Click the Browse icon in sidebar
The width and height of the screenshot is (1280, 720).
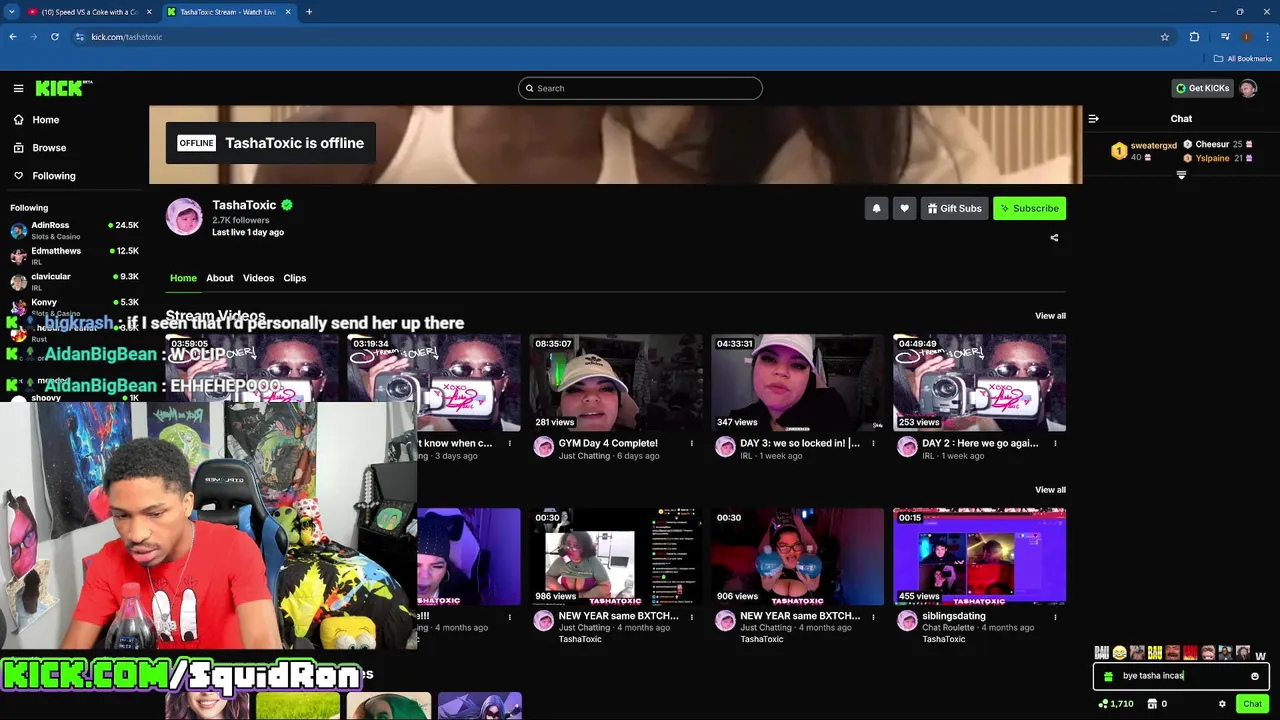tap(18, 148)
